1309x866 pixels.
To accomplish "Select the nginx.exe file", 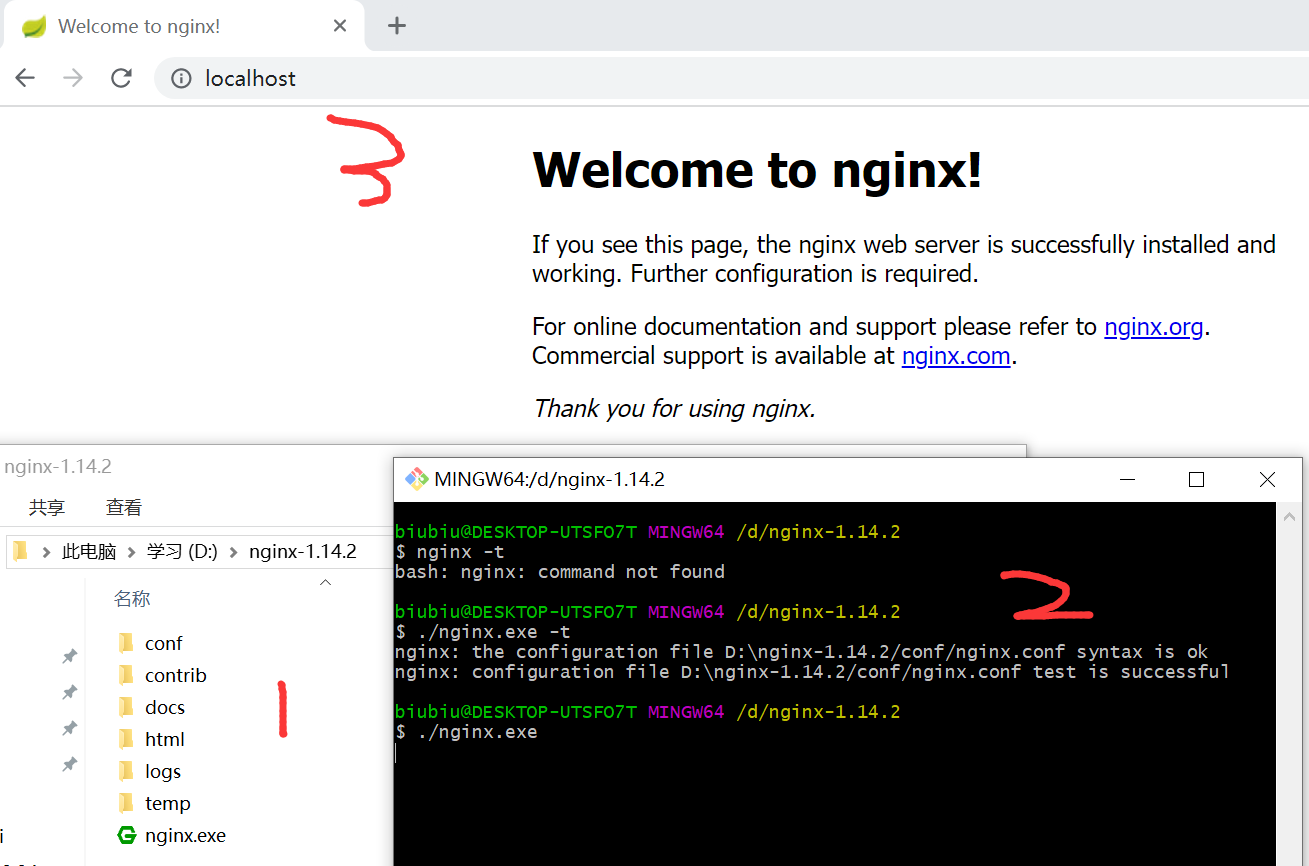I will (185, 835).
